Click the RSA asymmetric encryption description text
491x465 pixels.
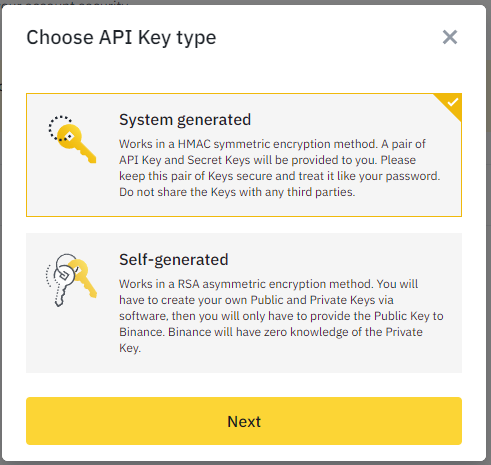click(x=281, y=316)
